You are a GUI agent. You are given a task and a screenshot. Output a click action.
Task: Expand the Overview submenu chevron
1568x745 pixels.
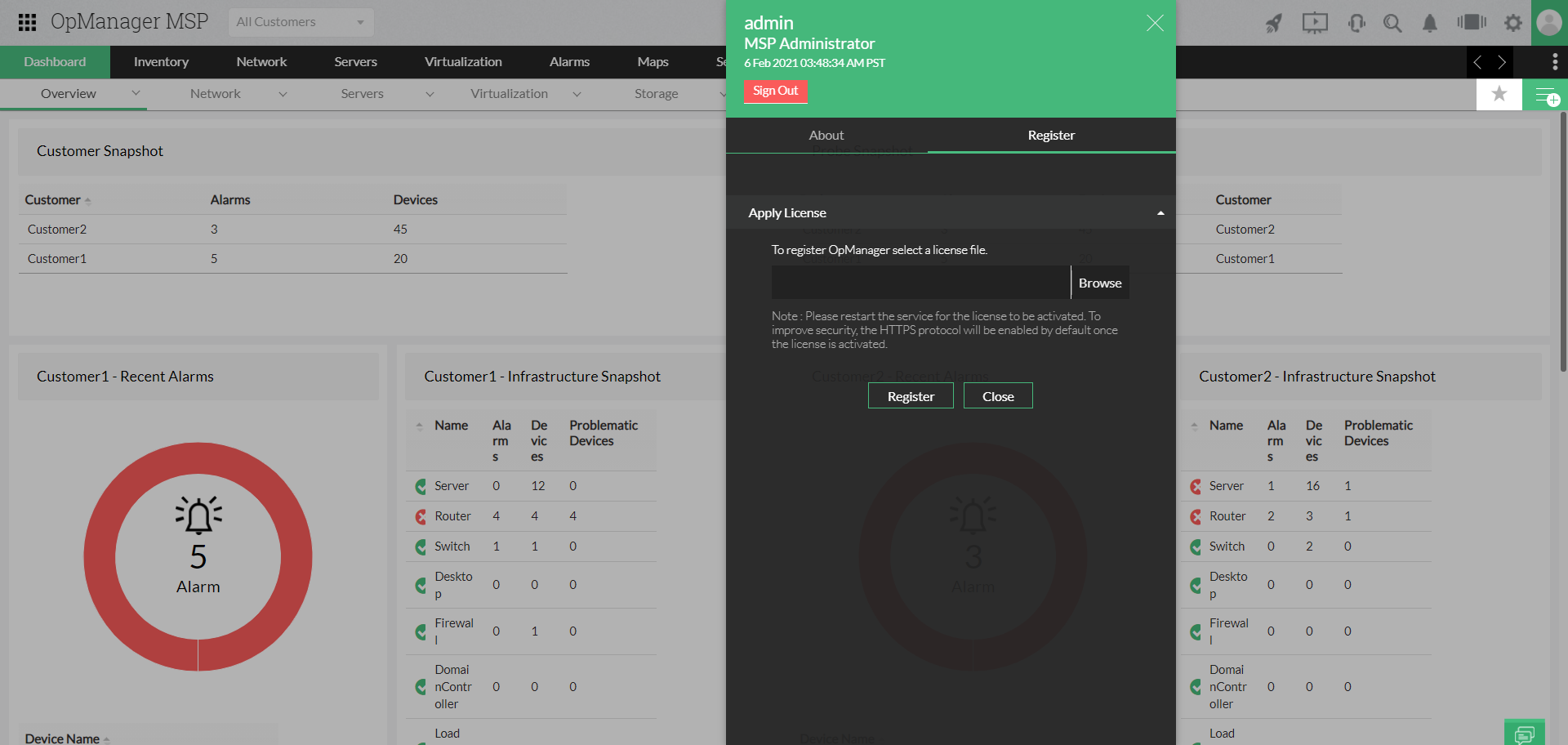[136, 94]
